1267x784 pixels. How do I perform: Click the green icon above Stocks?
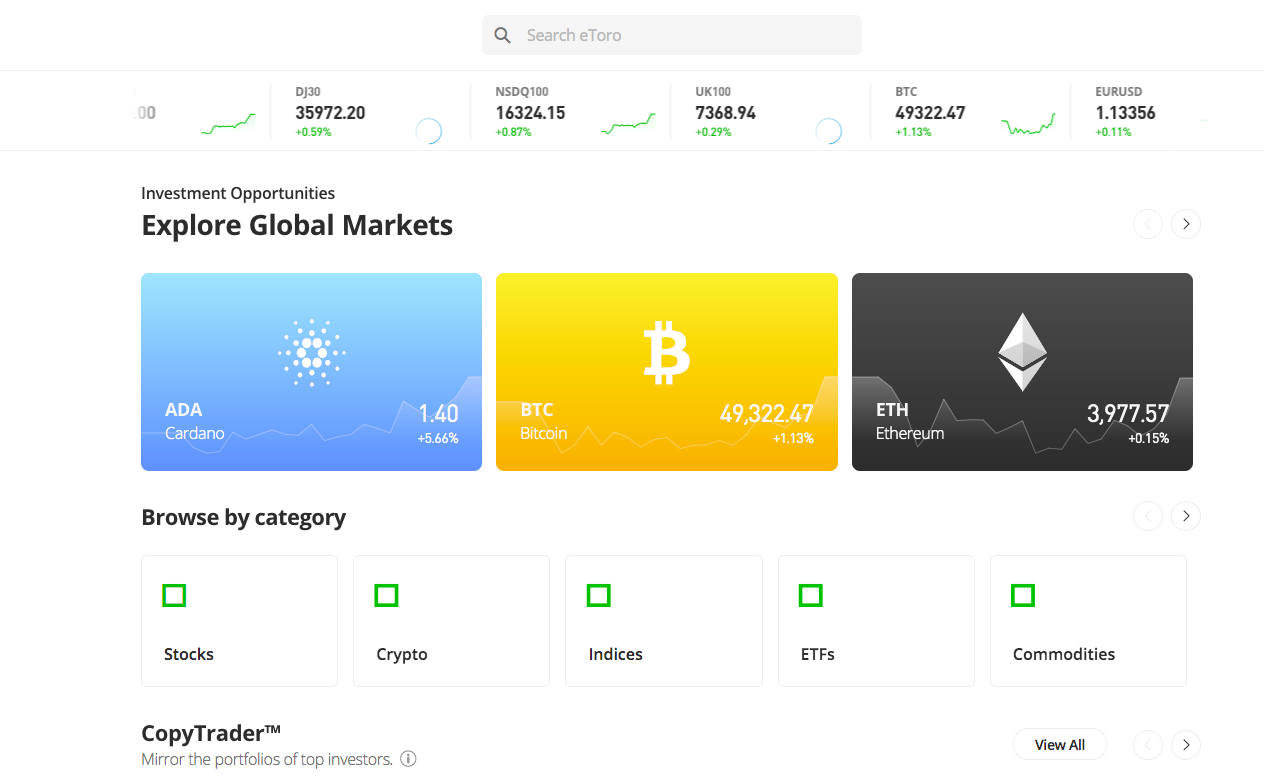click(x=174, y=596)
